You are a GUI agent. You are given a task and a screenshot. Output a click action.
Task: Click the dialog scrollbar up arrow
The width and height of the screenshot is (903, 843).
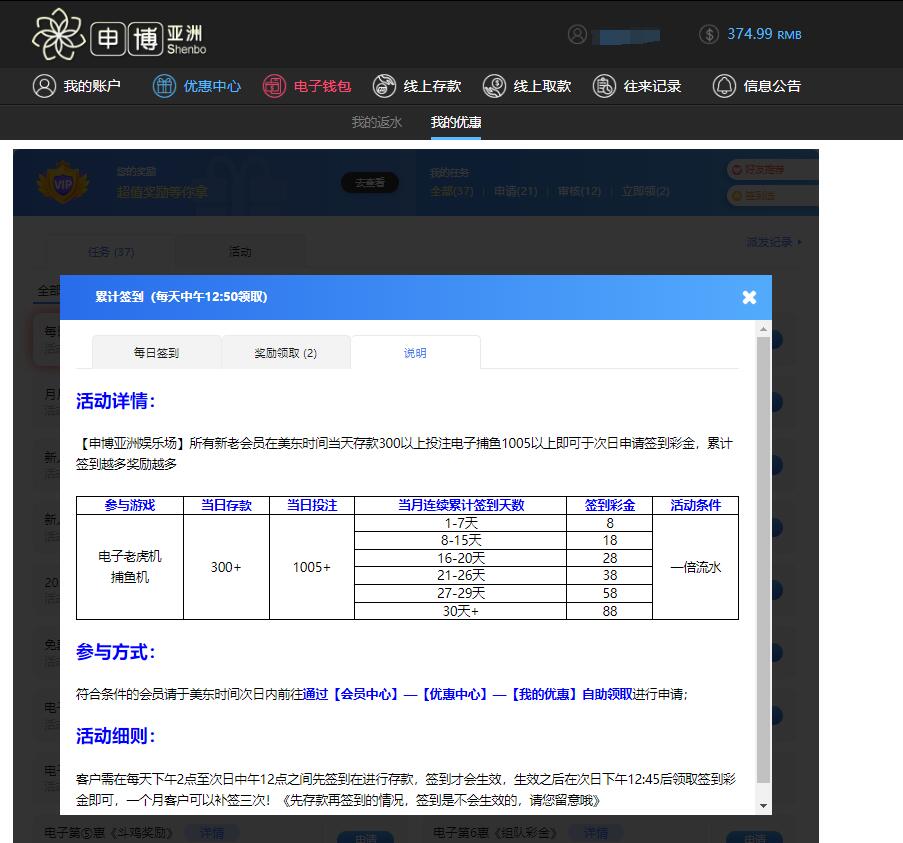pos(763,329)
